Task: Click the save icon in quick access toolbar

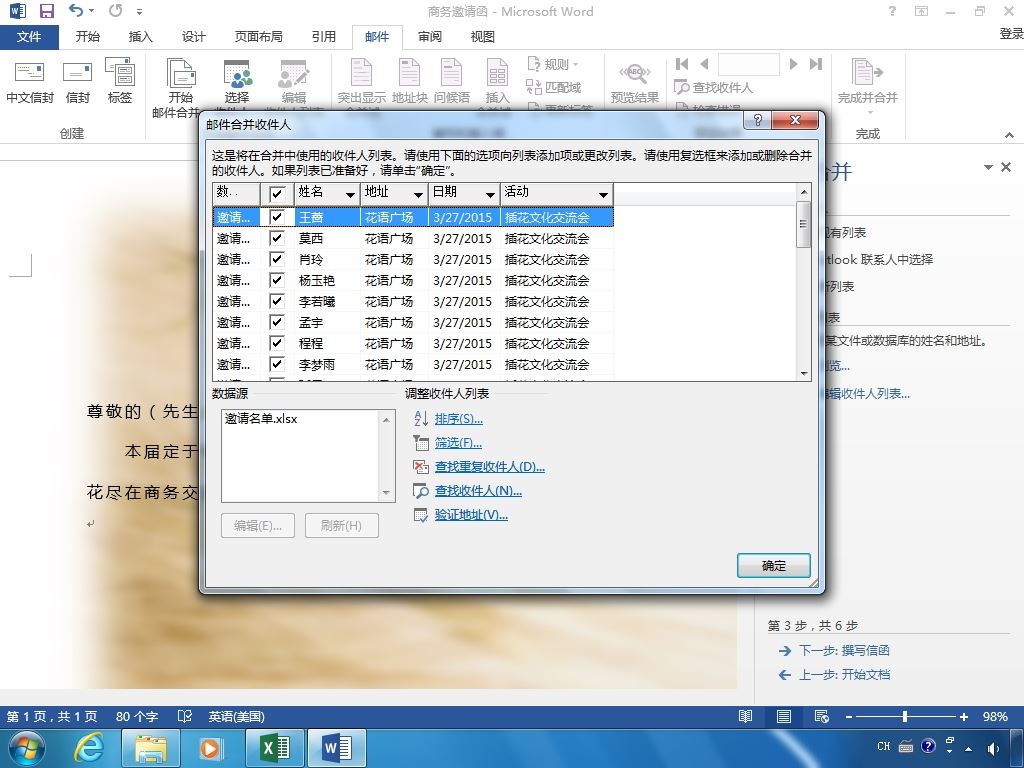Action: pos(46,10)
